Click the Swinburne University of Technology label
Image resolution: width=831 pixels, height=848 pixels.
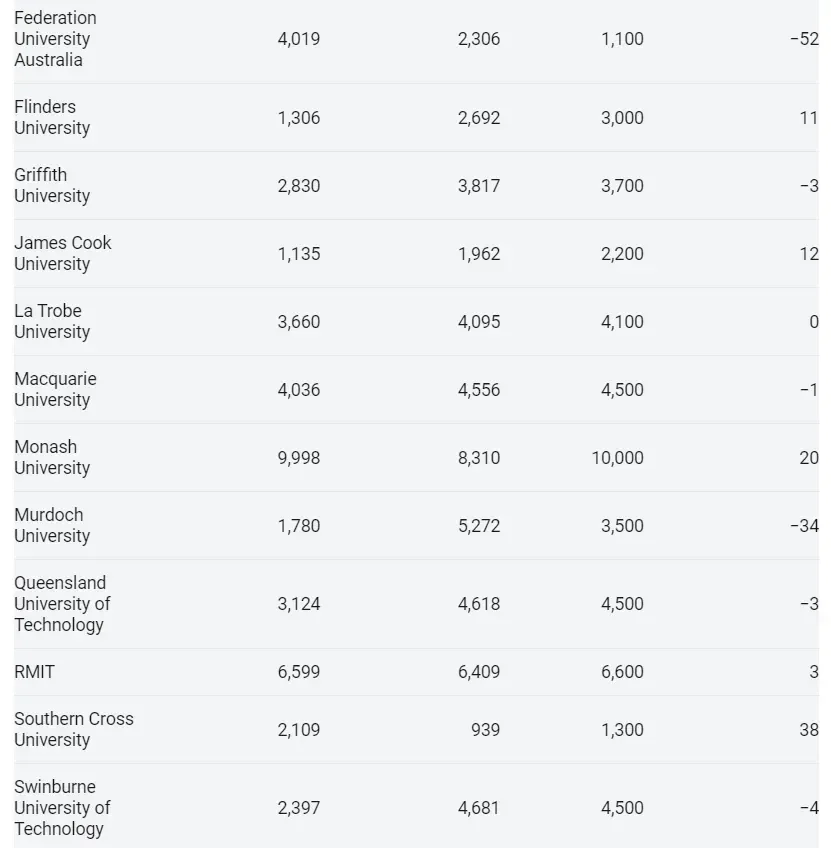point(62,807)
